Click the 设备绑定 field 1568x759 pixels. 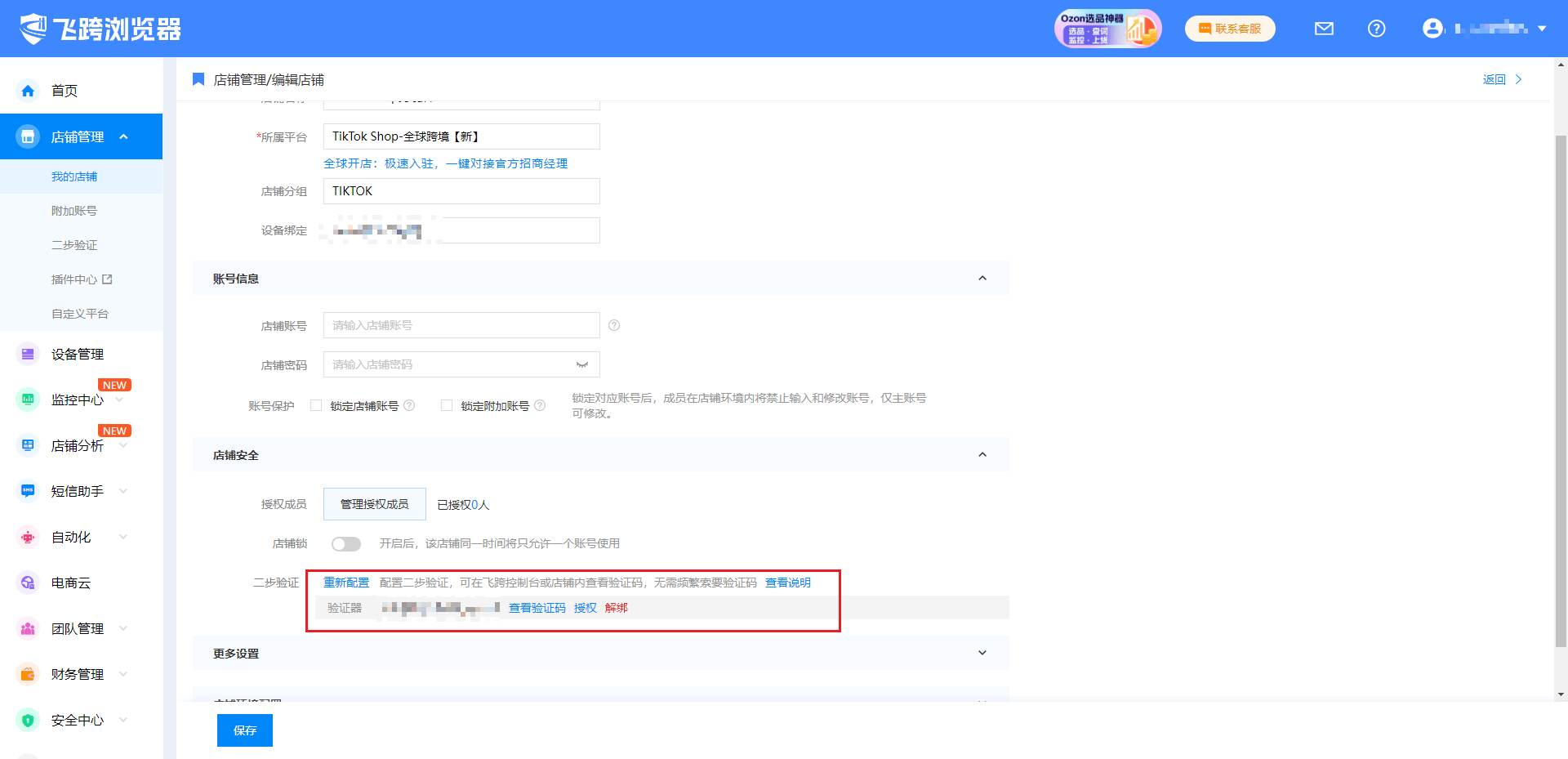pos(461,230)
